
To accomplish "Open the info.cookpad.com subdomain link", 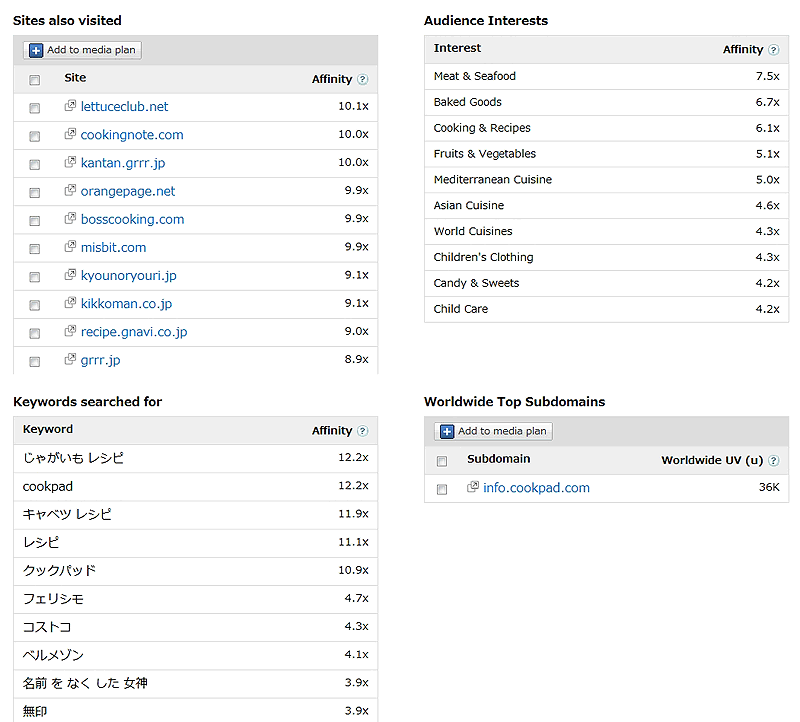I will (536, 488).
